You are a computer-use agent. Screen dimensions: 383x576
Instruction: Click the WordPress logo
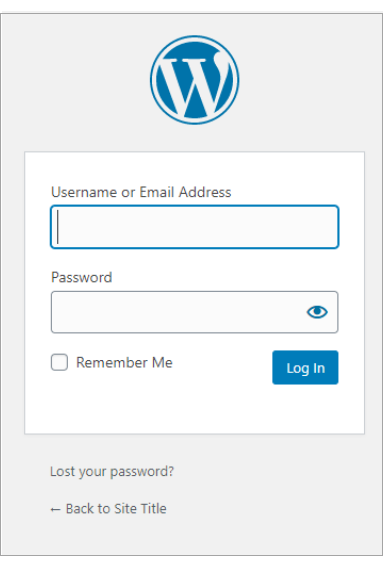pyautogui.click(x=195, y=80)
